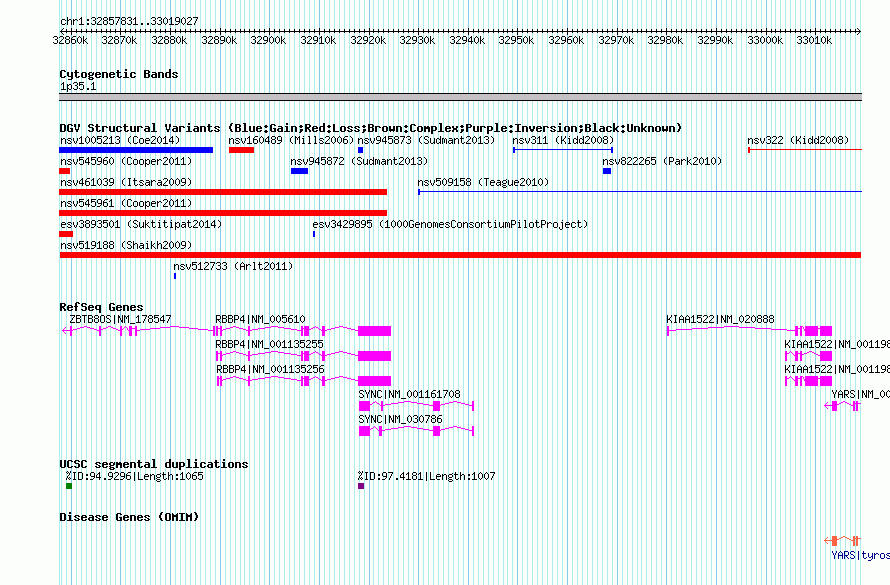Click the first exon block of SYNC|NM_001161708
Image resolution: width=890 pixels, height=585 pixels.
pyautogui.click(x=364, y=406)
